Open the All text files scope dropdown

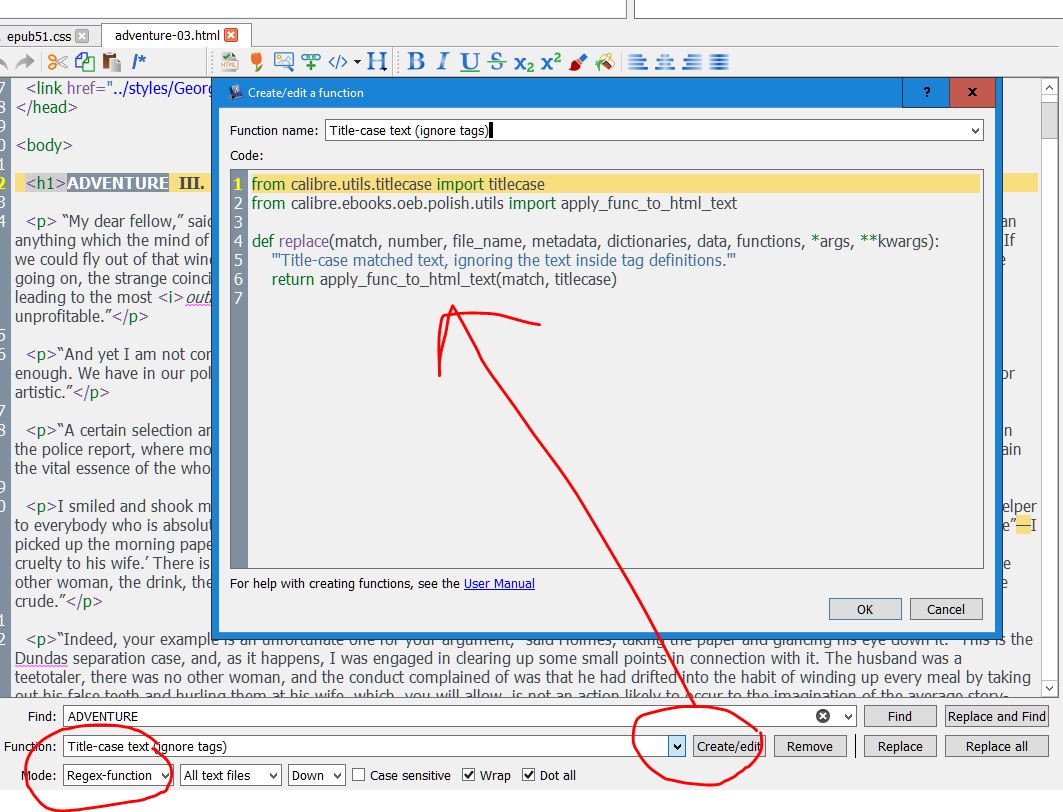[230, 775]
